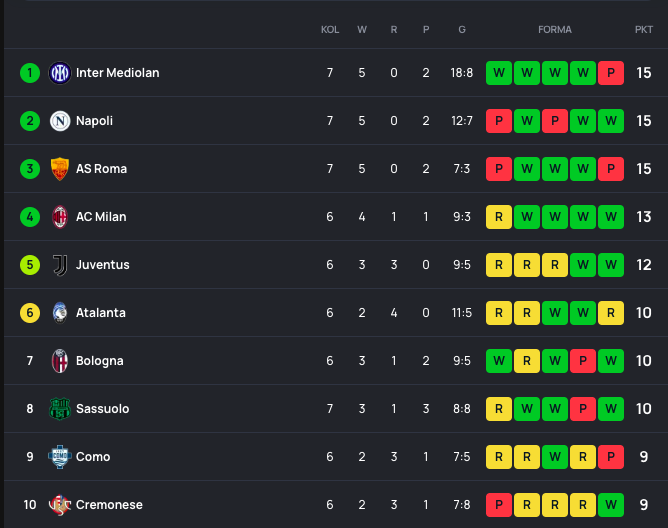Click the yellow rank 6 position badge
The width and height of the screenshot is (668, 528).
pos(30,313)
